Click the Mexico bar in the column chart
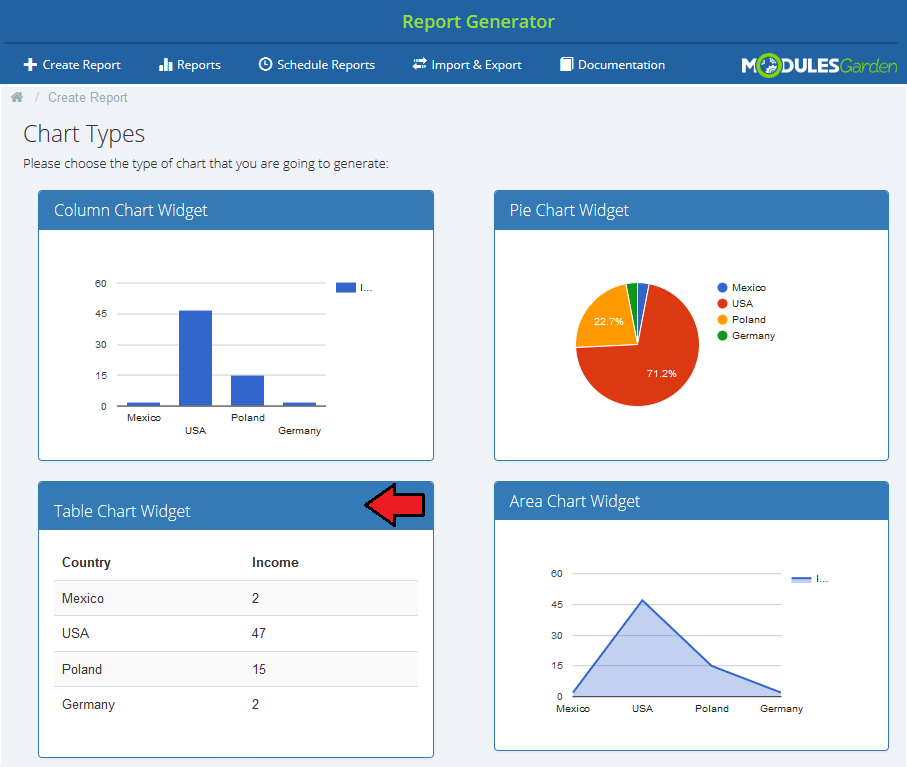The image size is (907, 767). click(143, 404)
